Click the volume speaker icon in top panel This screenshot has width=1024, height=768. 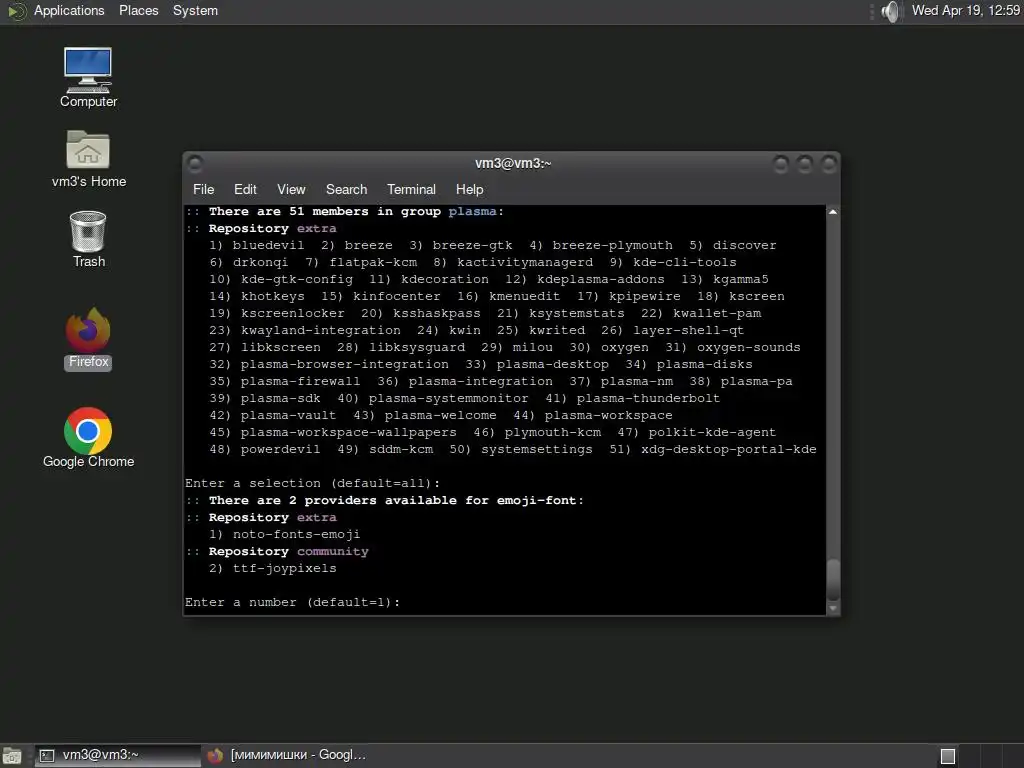pos(889,11)
